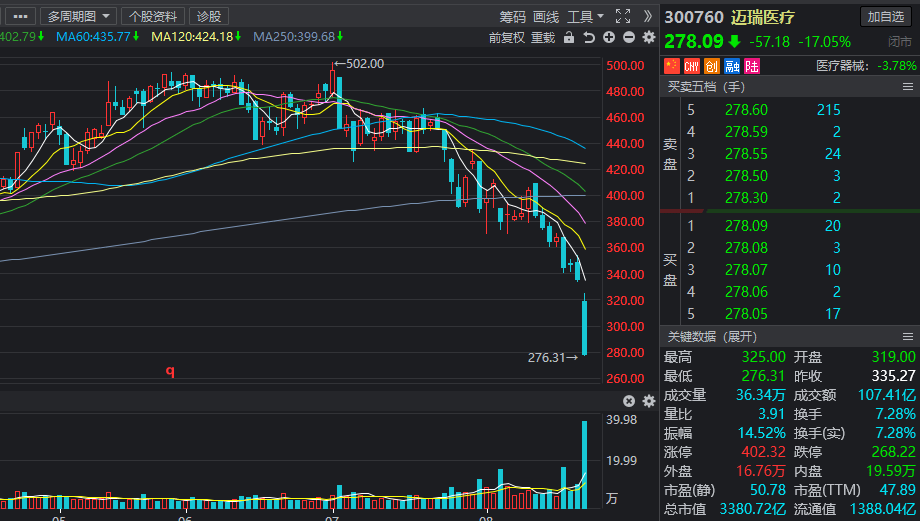Open the 多周期图 dropdown
The width and height of the screenshot is (920, 521).
click(x=78, y=16)
